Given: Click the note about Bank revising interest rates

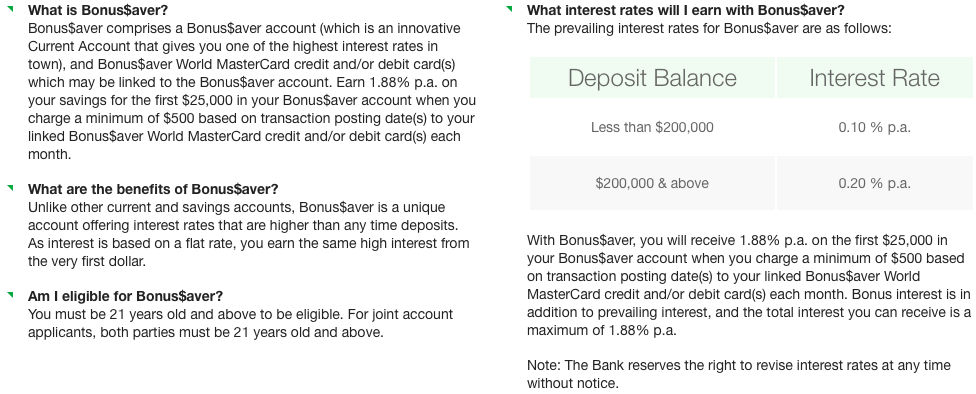Looking at the screenshot, I should point(739,374).
